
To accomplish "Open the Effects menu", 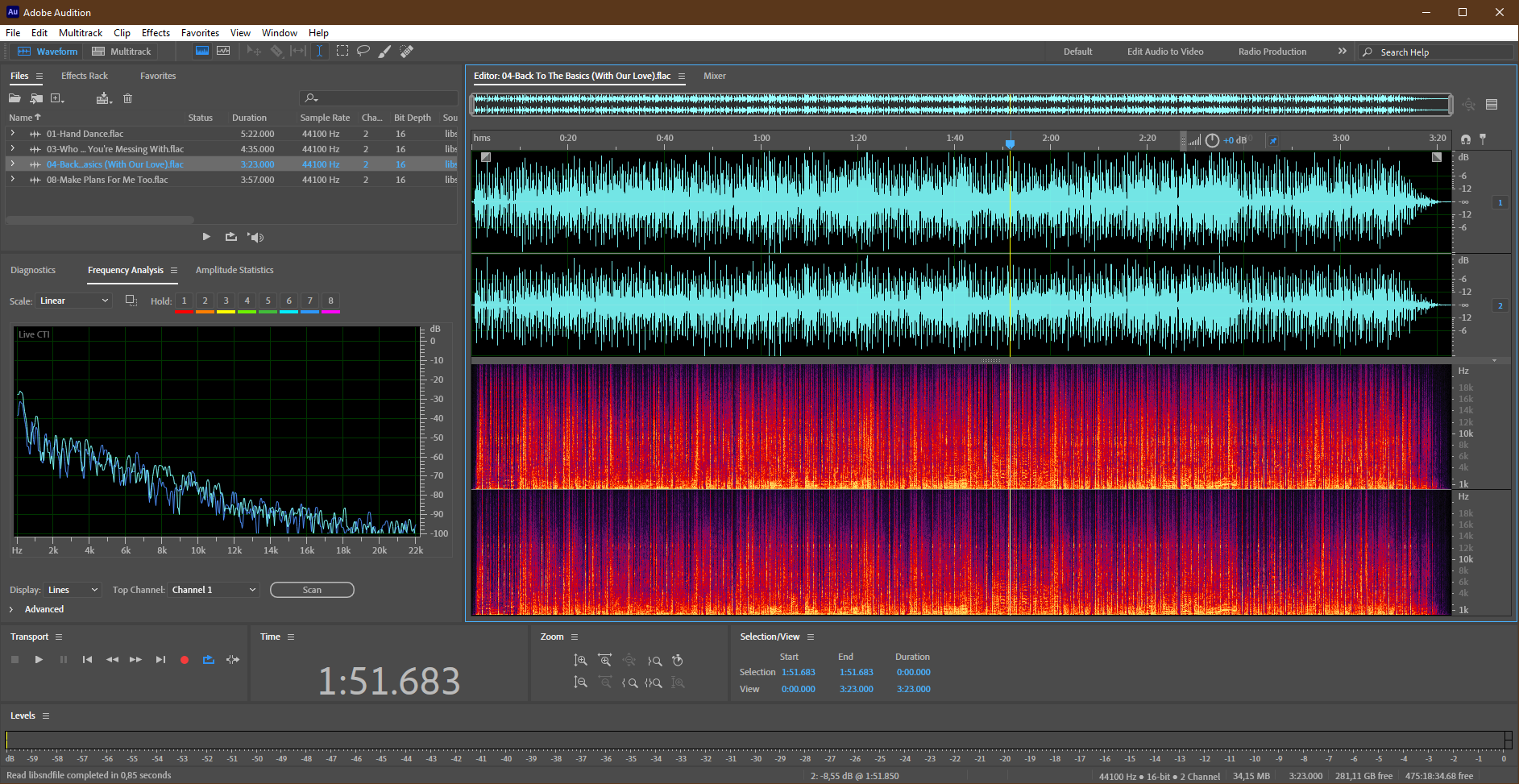I will click(x=156, y=33).
